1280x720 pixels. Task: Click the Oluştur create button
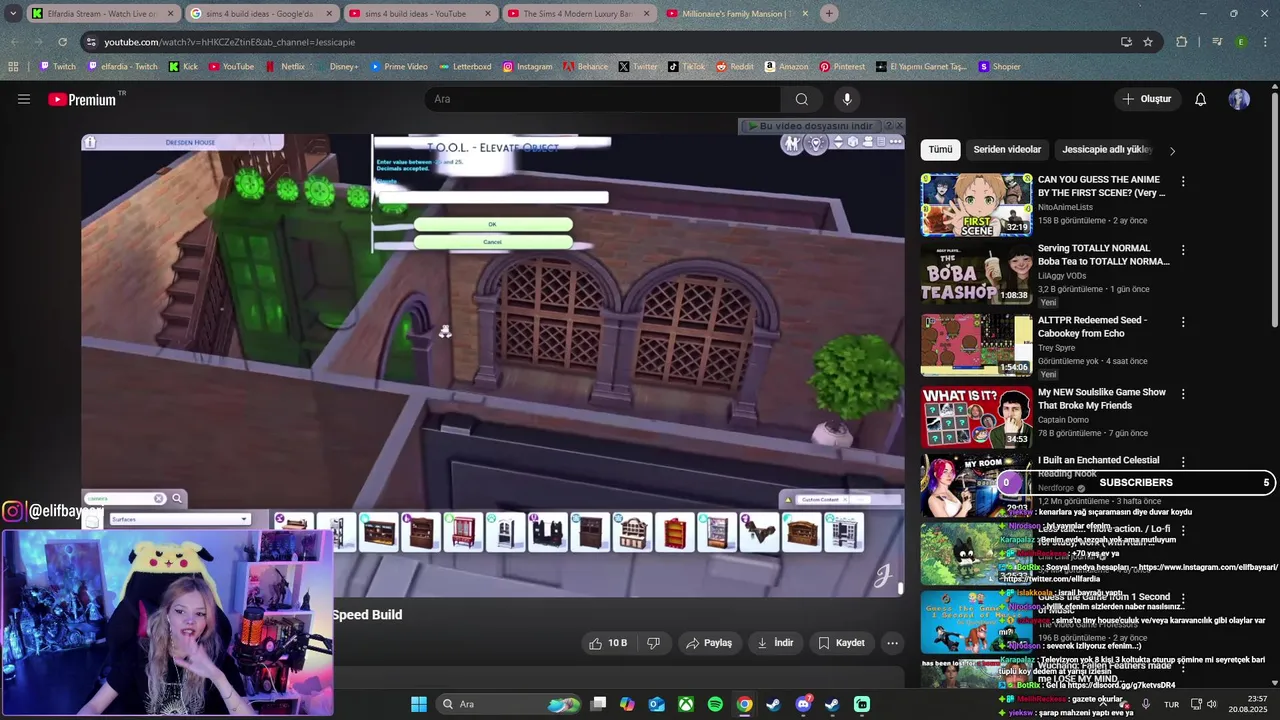click(1146, 99)
